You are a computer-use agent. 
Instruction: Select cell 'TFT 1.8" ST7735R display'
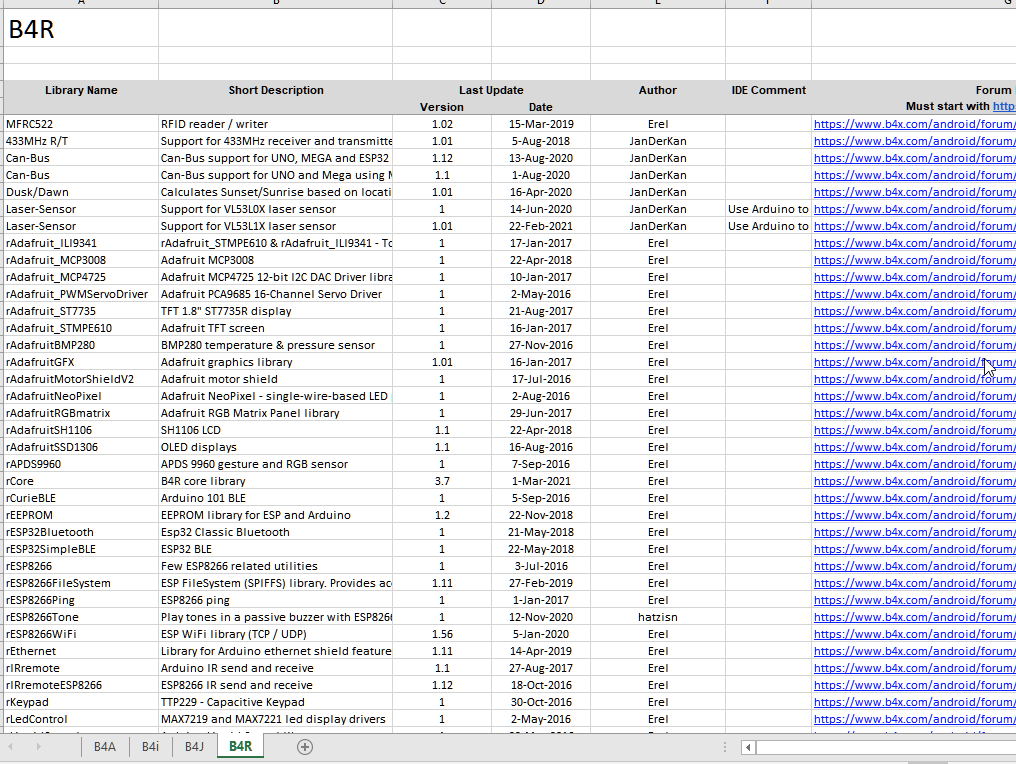275,311
